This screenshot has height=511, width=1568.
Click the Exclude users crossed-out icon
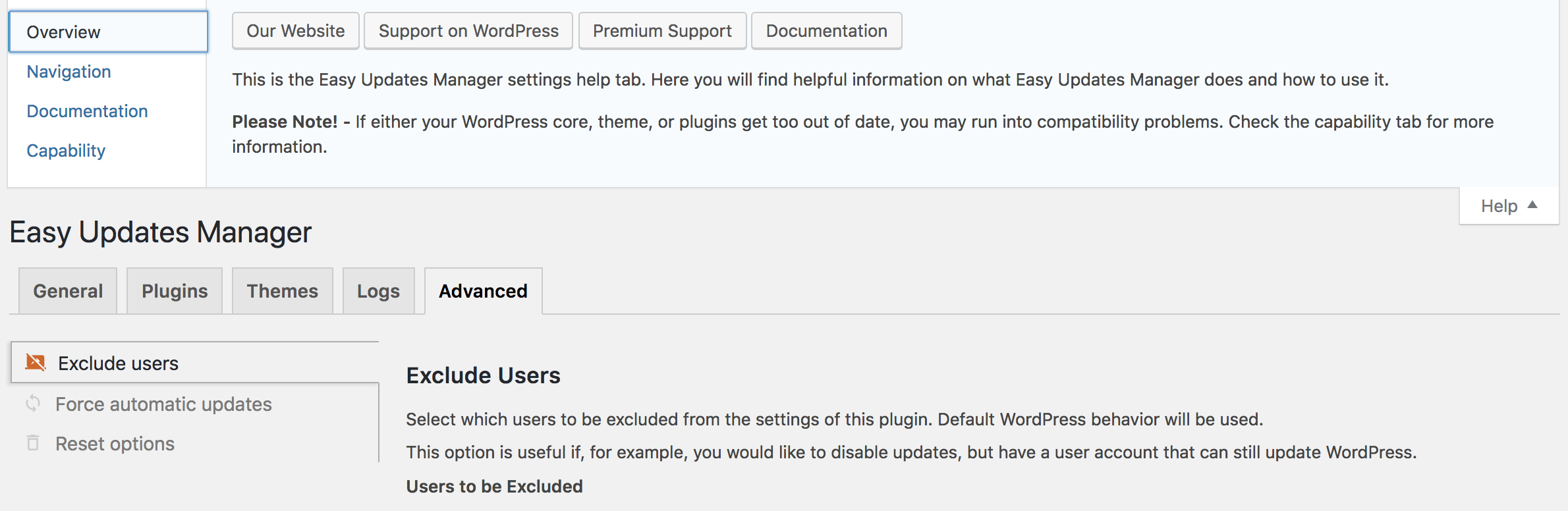pyautogui.click(x=36, y=362)
